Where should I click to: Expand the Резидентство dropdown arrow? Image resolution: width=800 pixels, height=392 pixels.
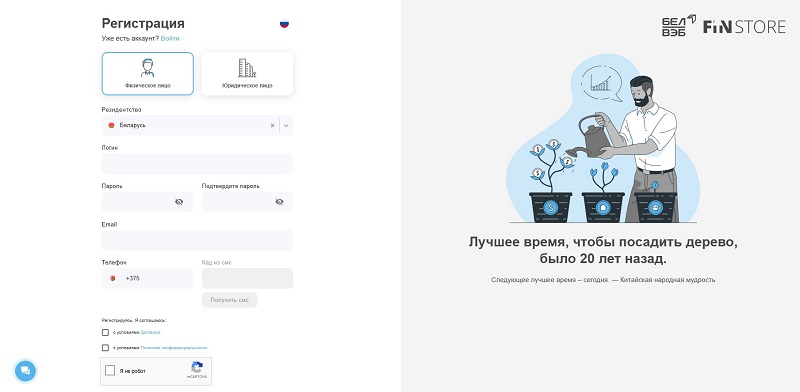pos(286,125)
